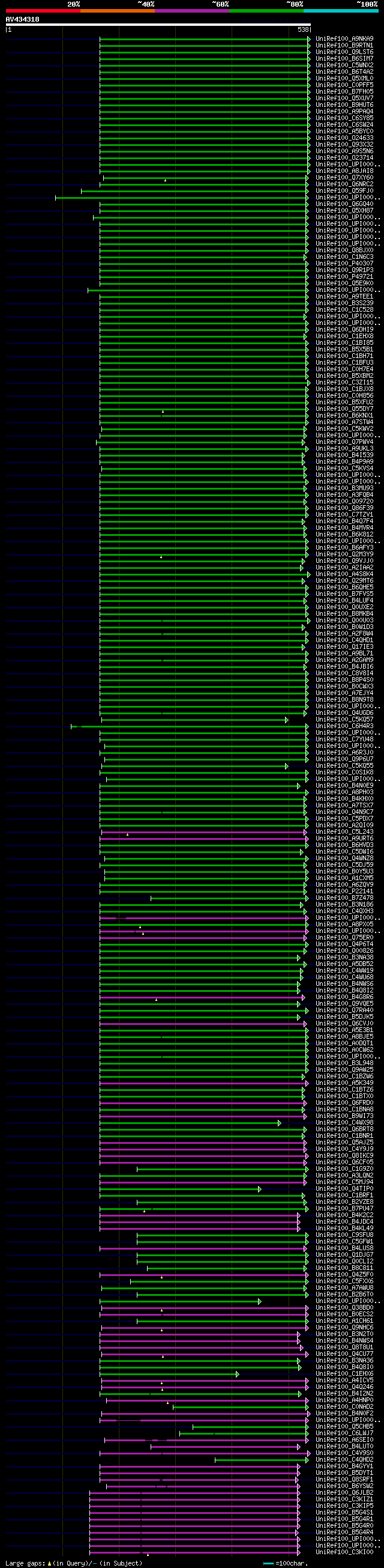The width and height of the screenshot is (384, 1568).
Task: Select hit label UniRef100_Q4CU77
Action: [x=344, y=1354]
